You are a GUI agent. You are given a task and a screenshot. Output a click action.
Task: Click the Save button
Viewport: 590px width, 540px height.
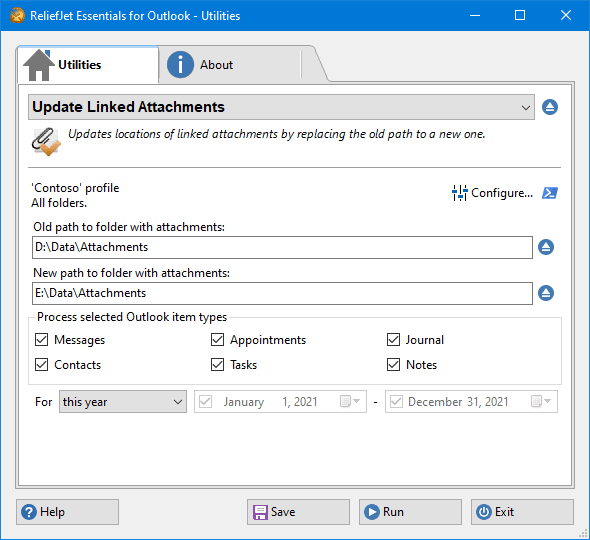pyautogui.click(x=298, y=512)
